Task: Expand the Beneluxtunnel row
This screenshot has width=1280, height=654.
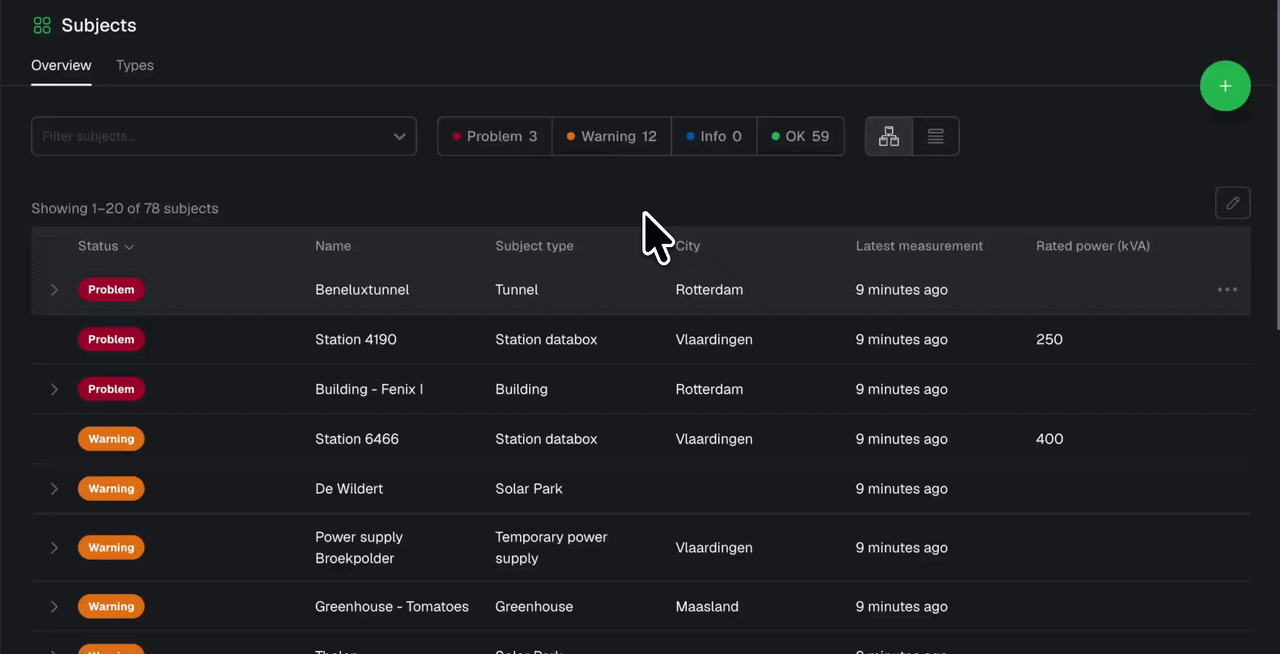Action: click(54, 290)
